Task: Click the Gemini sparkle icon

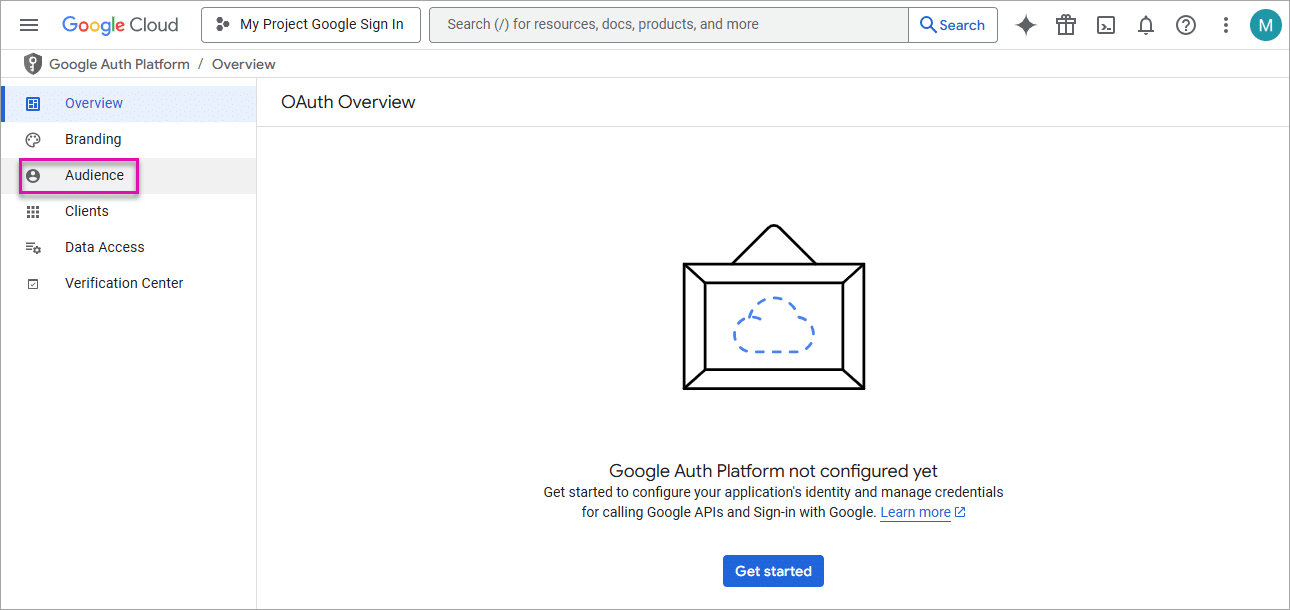Action: (x=1025, y=25)
